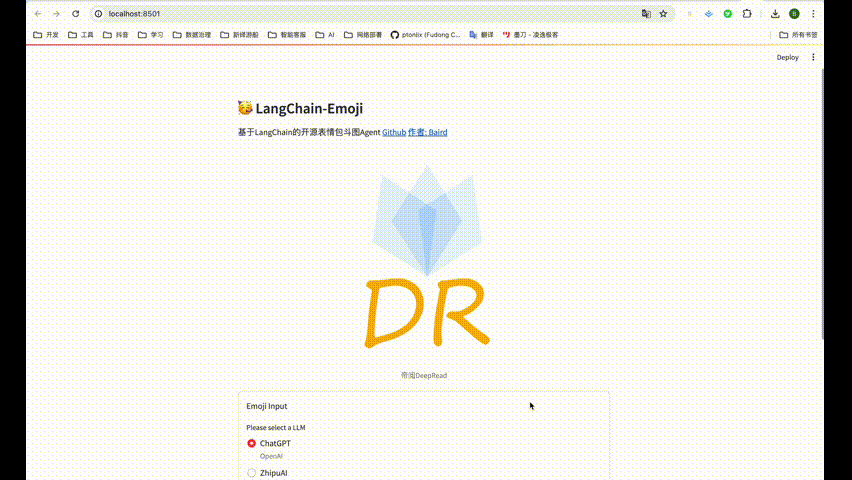
Task: Open the 所有书签 all-bookmarks folder
Action: (x=798, y=35)
